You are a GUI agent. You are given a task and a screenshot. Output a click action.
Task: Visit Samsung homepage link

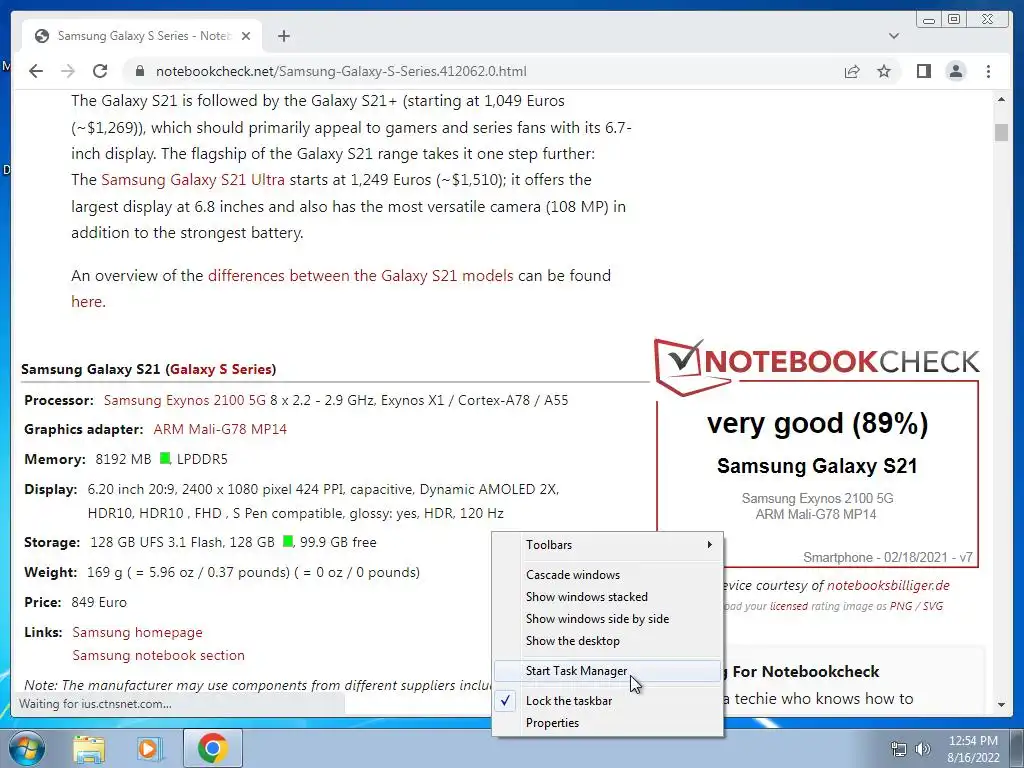pos(137,632)
